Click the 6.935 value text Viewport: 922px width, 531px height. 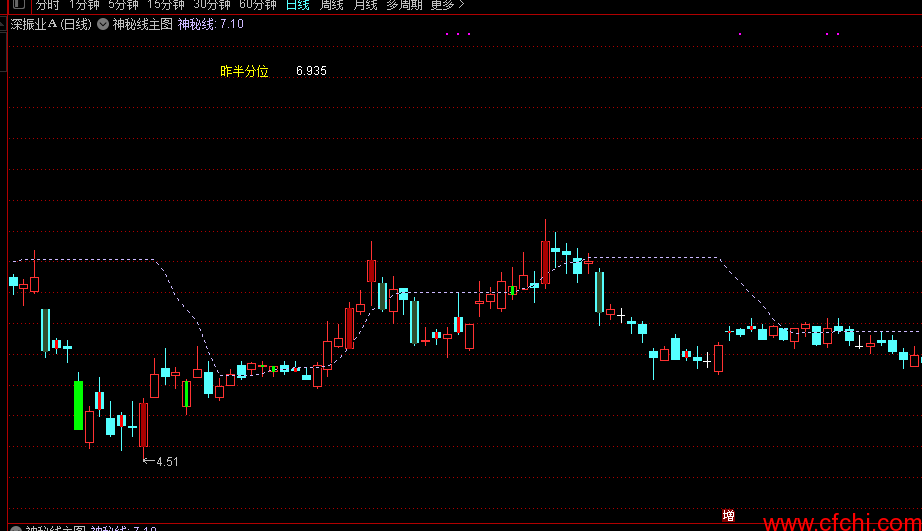tap(311, 71)
